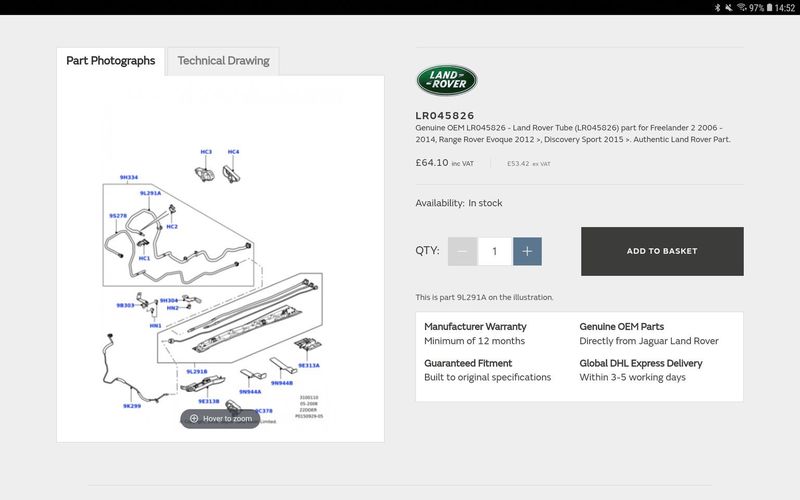This screenshot has width=800, height=500.
Task: Tap the Bluetooth status bar icon
Action: coord(717,7)
